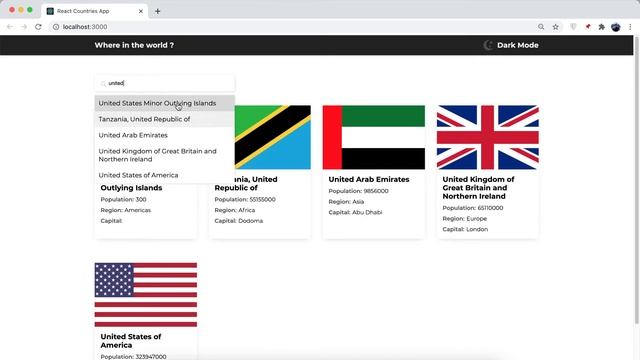Go forward in browser history
The height and width of the screenshot is (360, 640).
24,27
